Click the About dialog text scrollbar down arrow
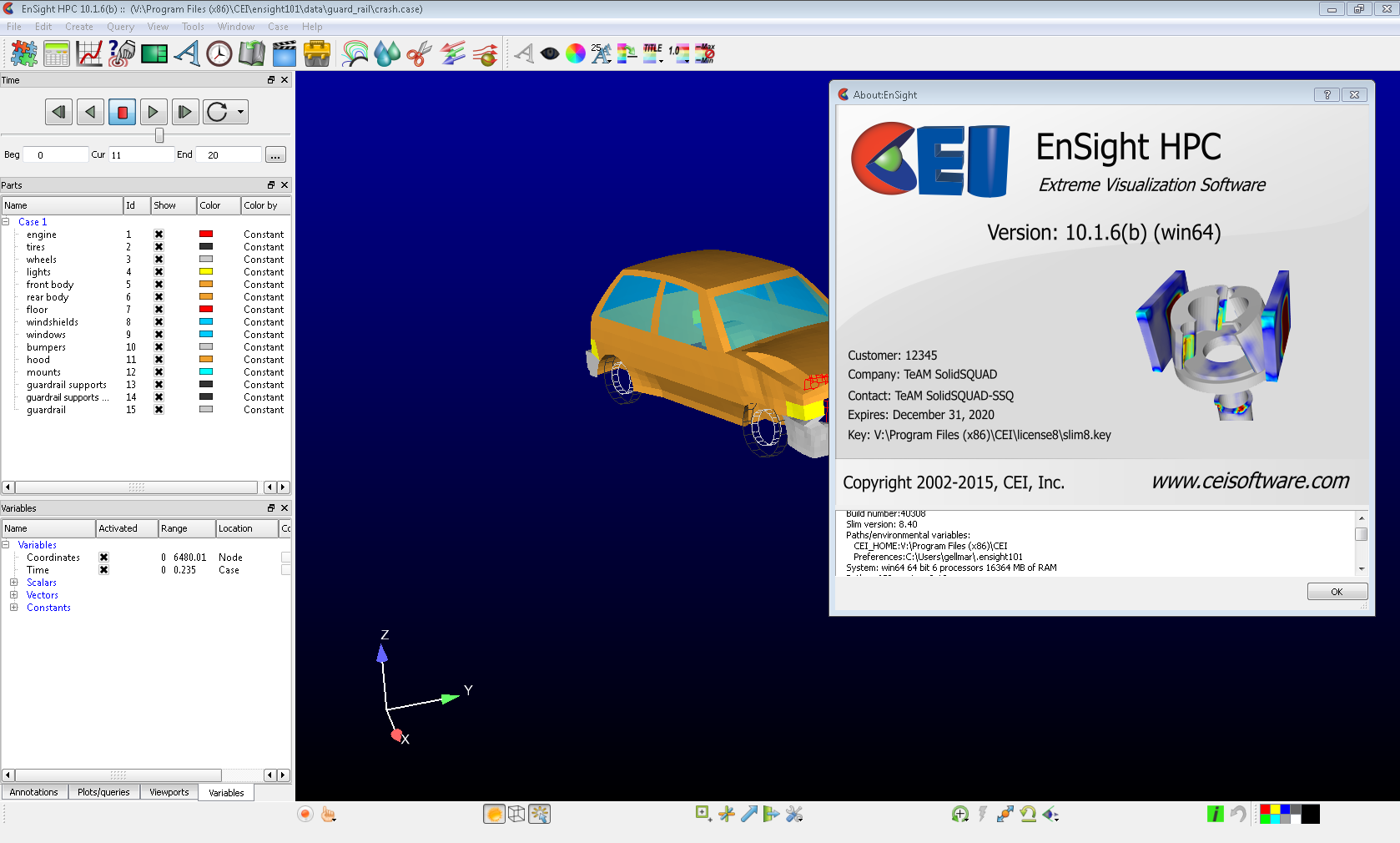Viewport: 1400px width, 843px height. (x=1362, y=569)
